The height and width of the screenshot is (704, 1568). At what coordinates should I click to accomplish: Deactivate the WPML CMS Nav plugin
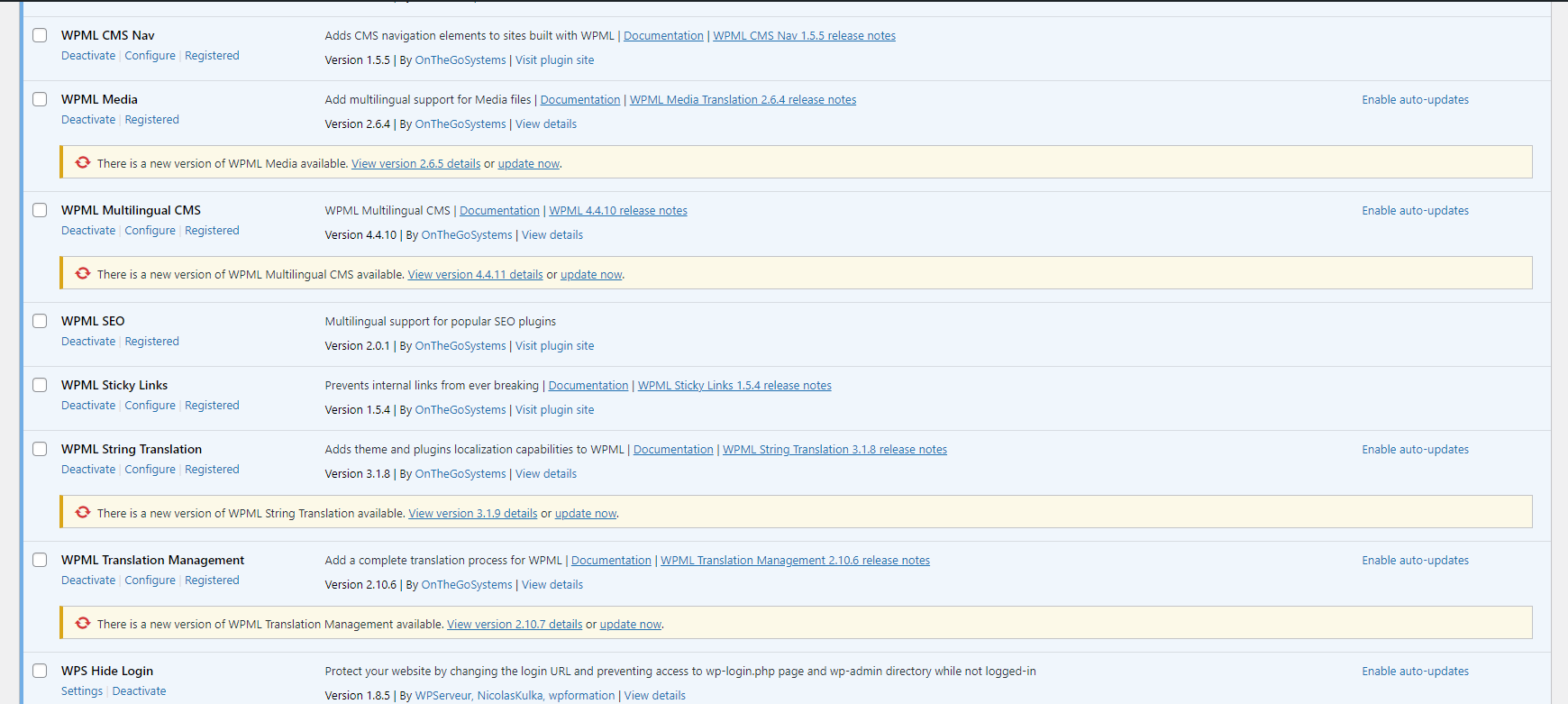point(88,56)
